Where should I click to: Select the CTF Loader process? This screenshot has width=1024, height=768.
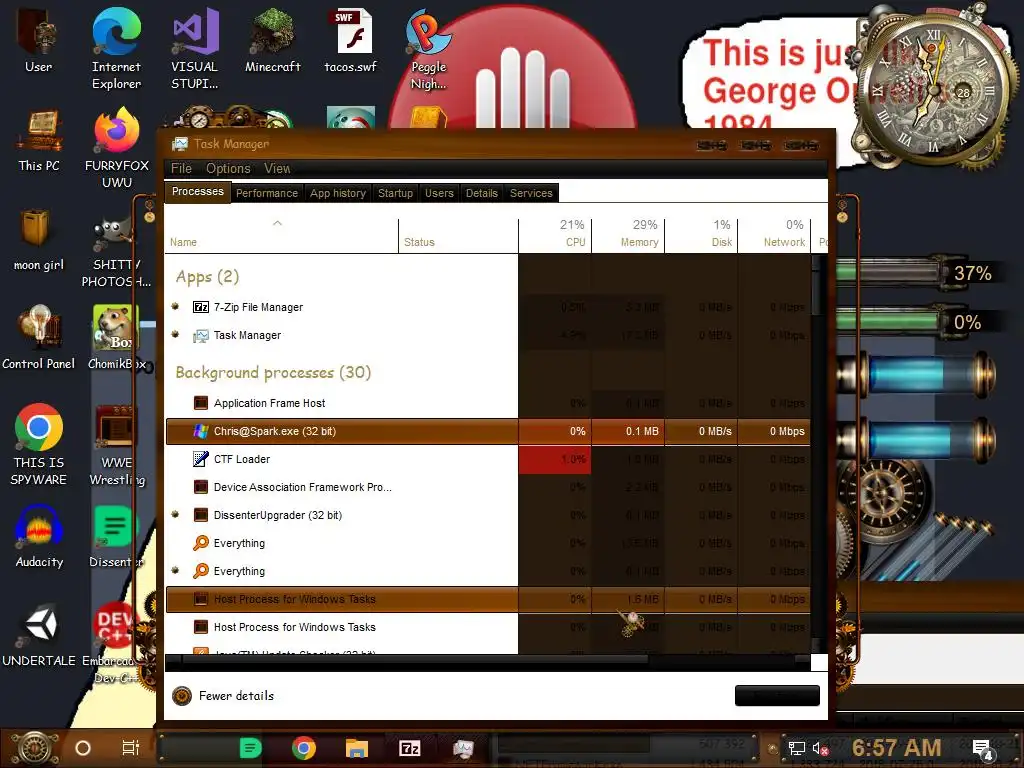pos(488,459)
